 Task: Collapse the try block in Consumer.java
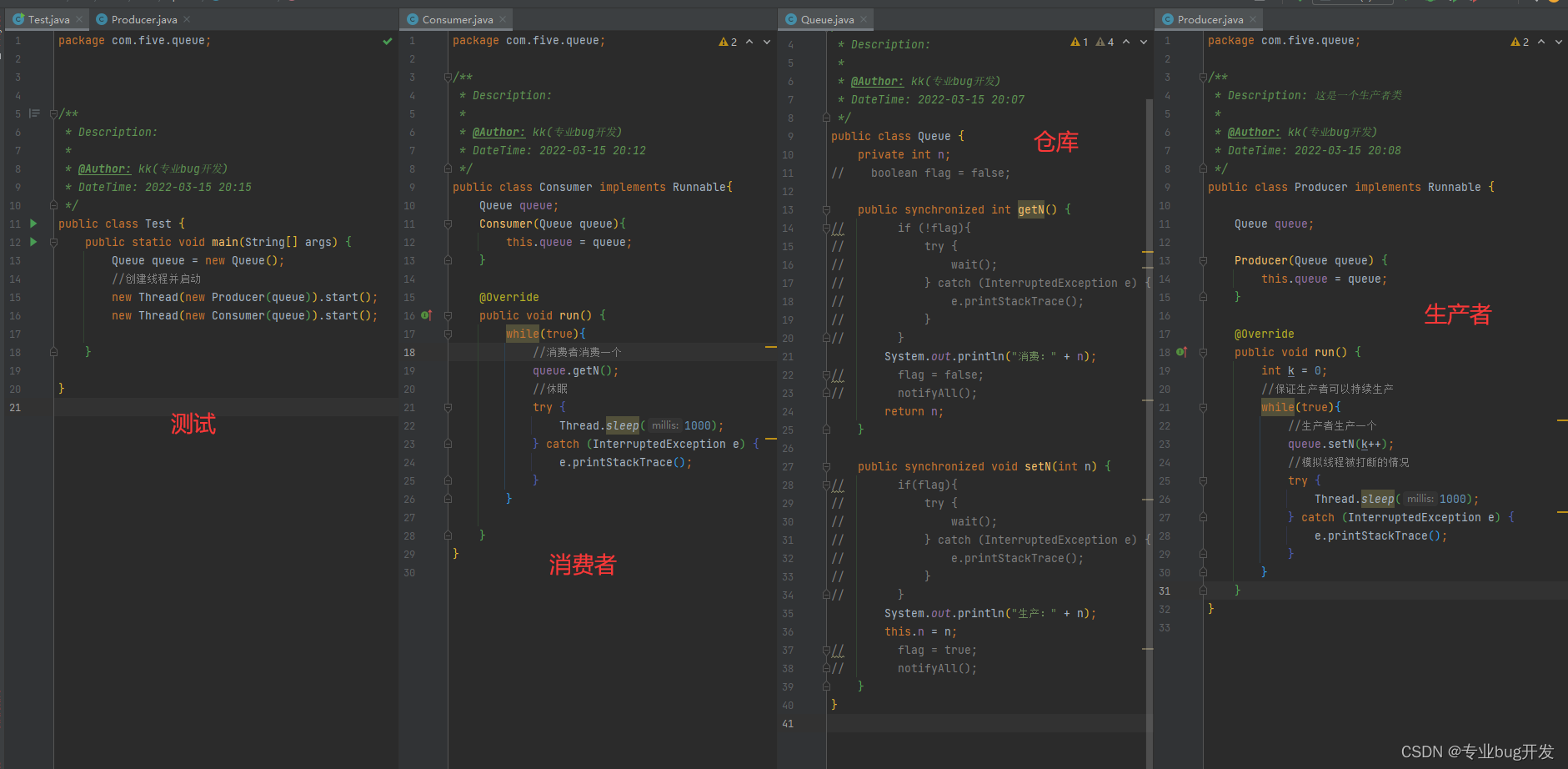[x=448, y=407]
